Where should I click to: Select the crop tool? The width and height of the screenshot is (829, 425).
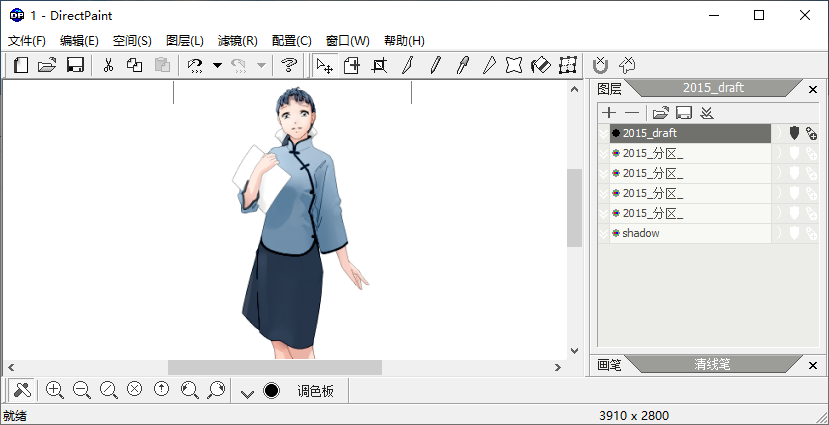[379, 66]
